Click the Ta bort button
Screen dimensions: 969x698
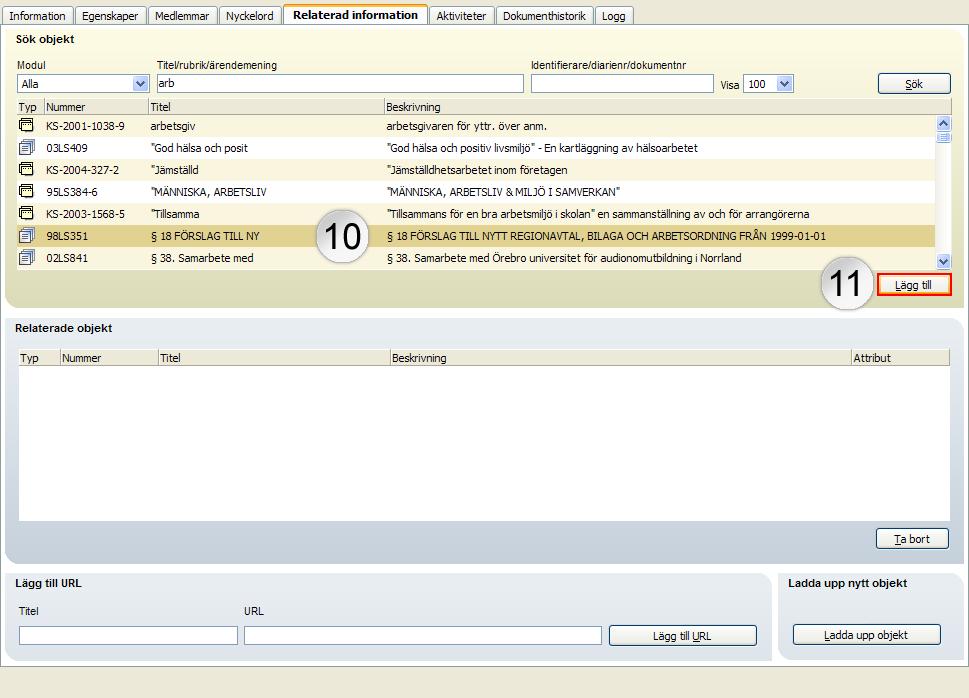[x=912, y=539]
